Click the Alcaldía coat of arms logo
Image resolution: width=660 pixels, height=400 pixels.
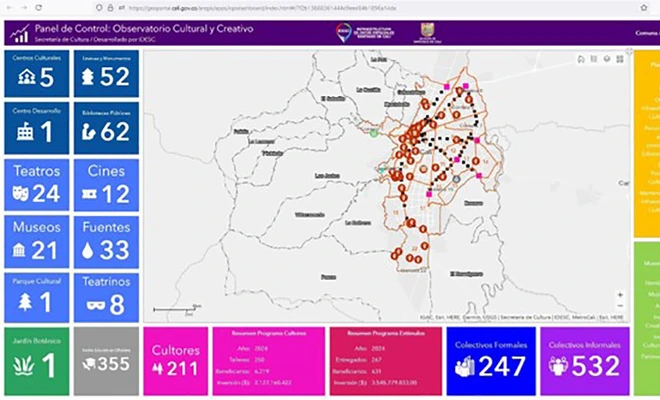pos(427,32)
